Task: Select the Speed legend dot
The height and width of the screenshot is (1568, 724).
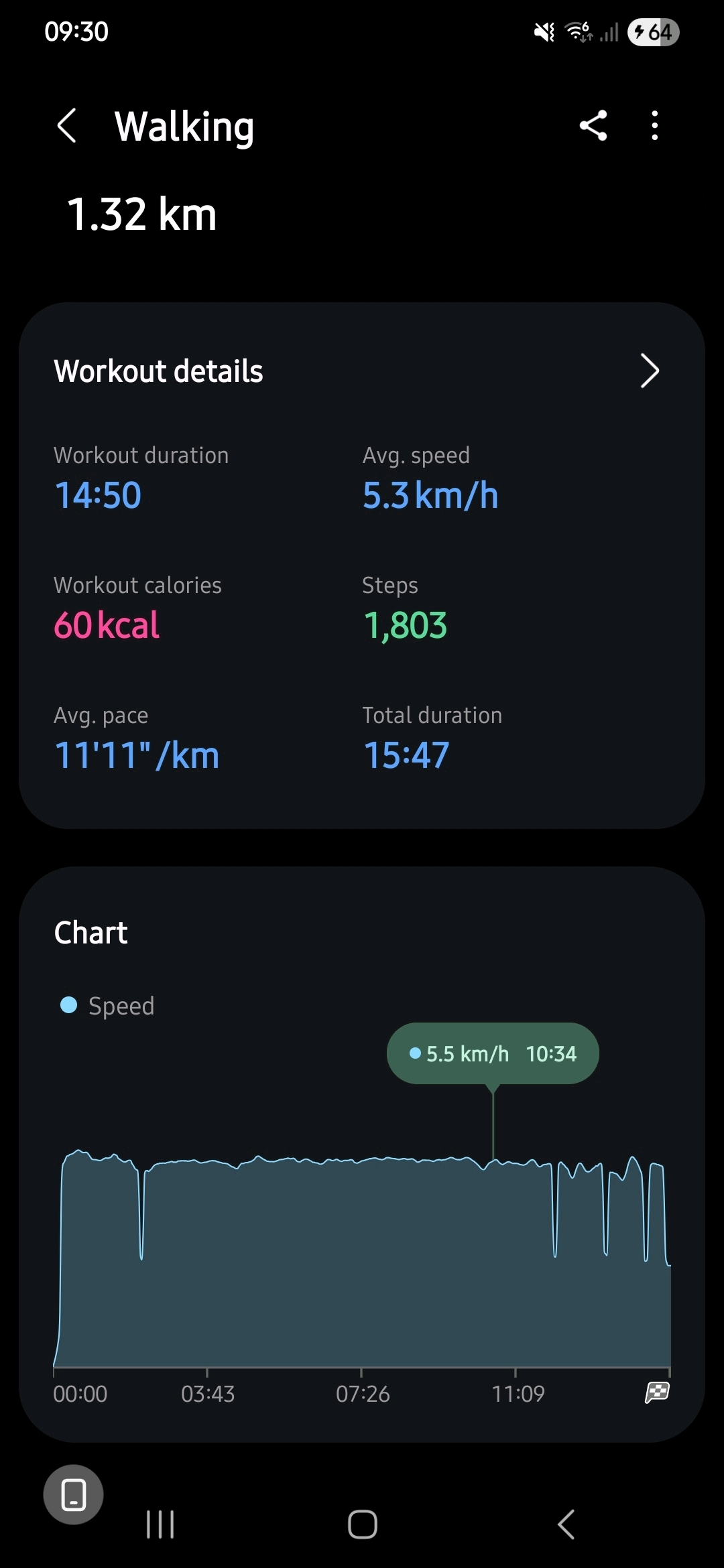Action: coord(68,1005)
